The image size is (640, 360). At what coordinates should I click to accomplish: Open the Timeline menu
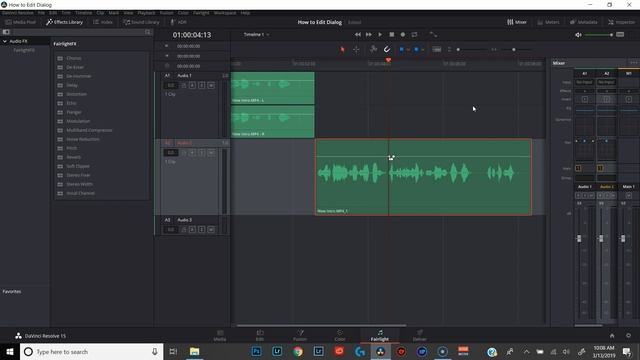point(83,13)
